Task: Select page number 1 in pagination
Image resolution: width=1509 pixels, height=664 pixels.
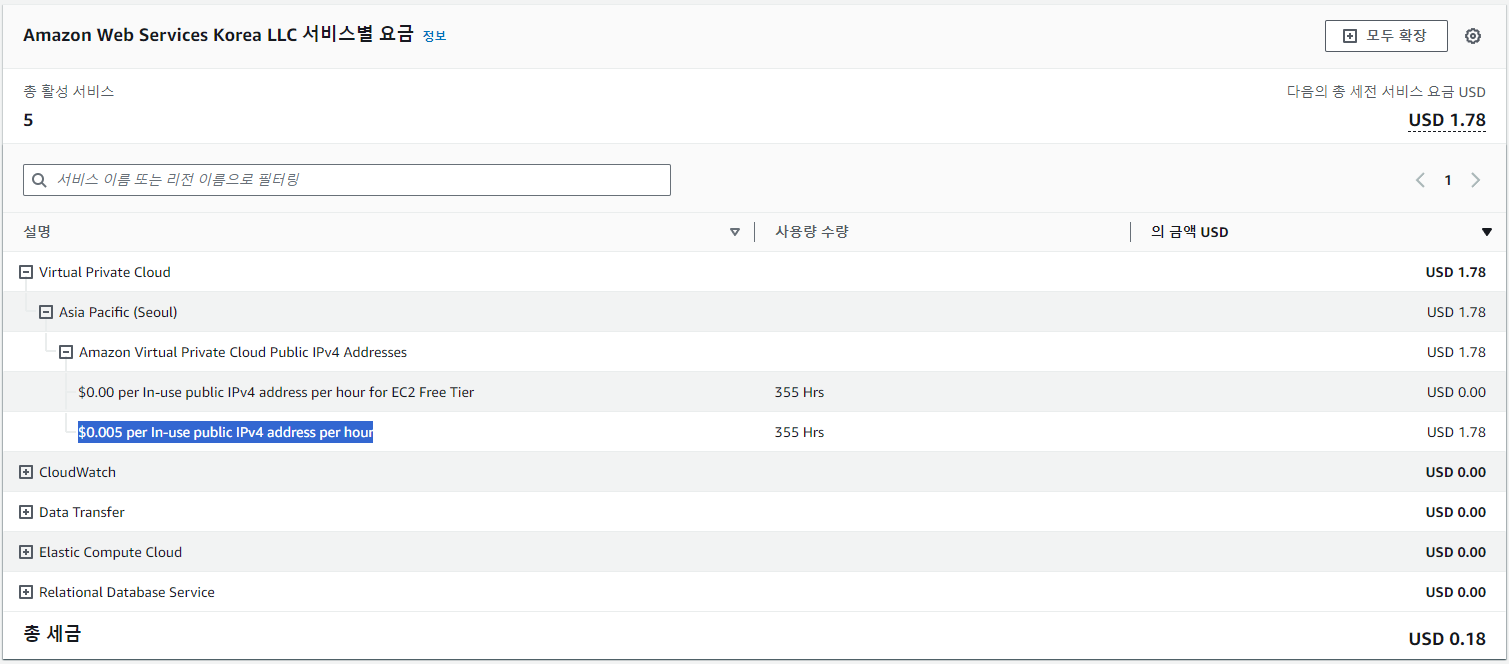Action: point(1447,180)
